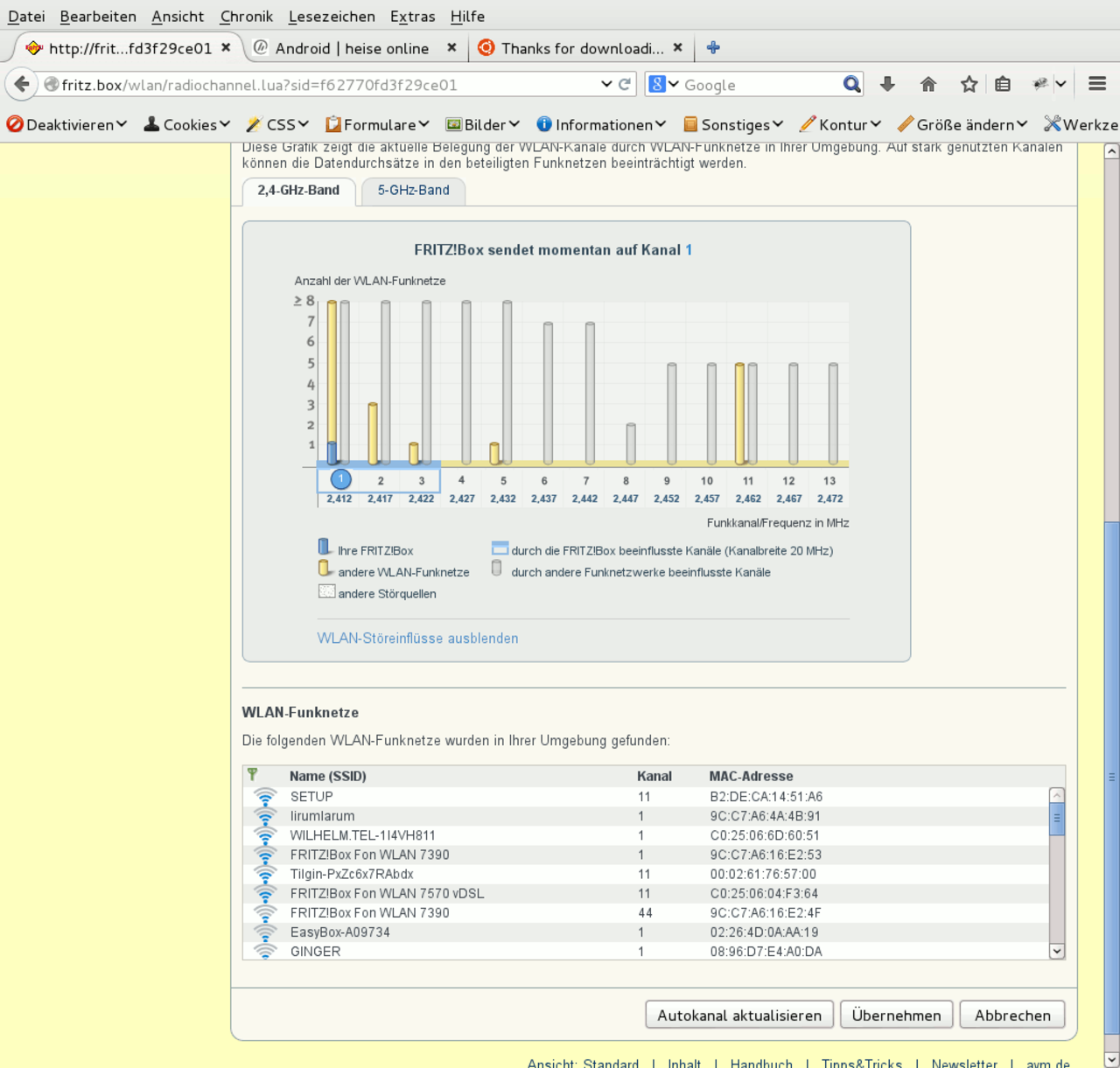Click the browser back arrow button

click(22, 84)
